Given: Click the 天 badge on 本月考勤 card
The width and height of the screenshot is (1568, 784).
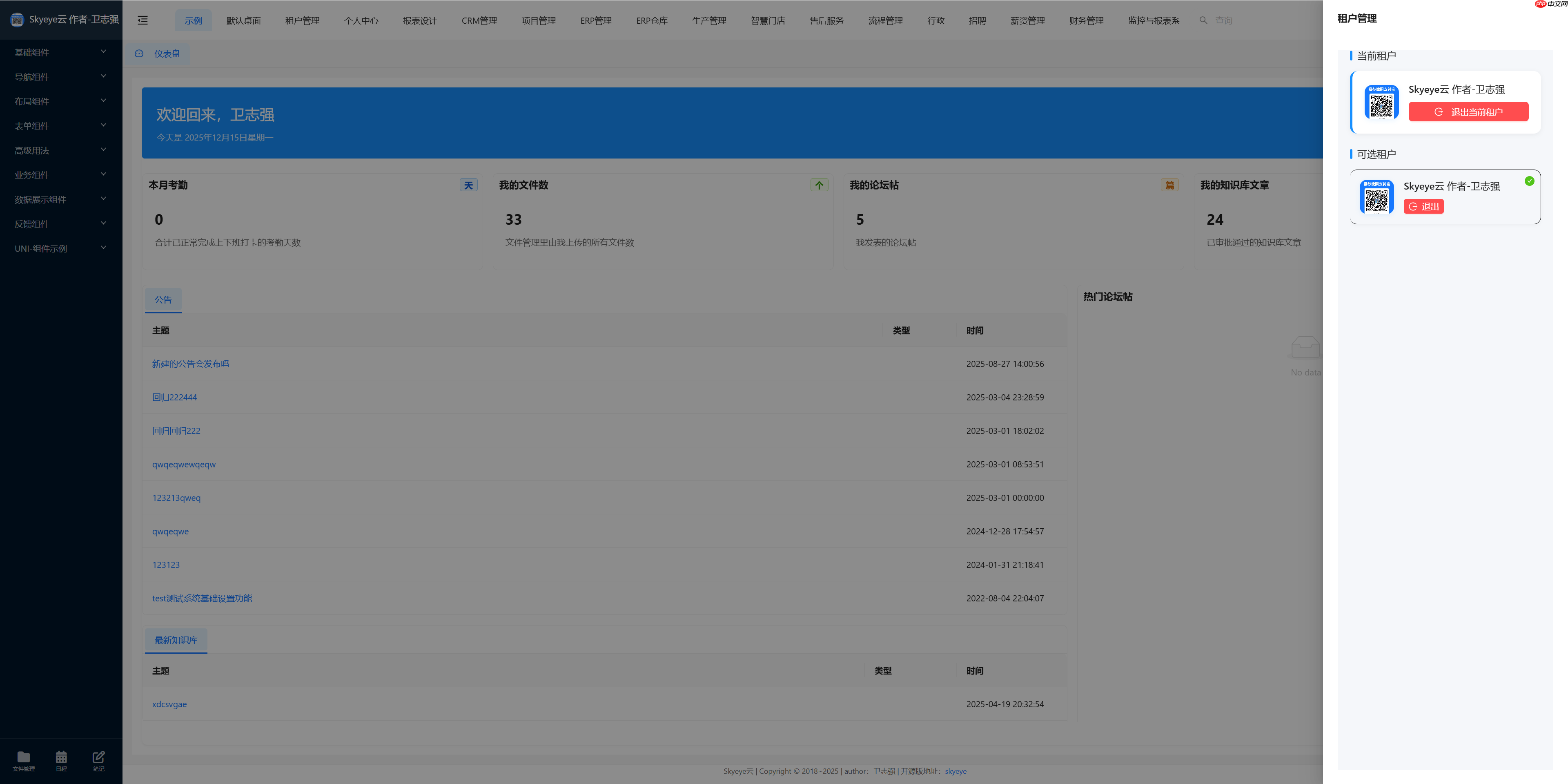Looking at the screenshot, I should (469, 185).
